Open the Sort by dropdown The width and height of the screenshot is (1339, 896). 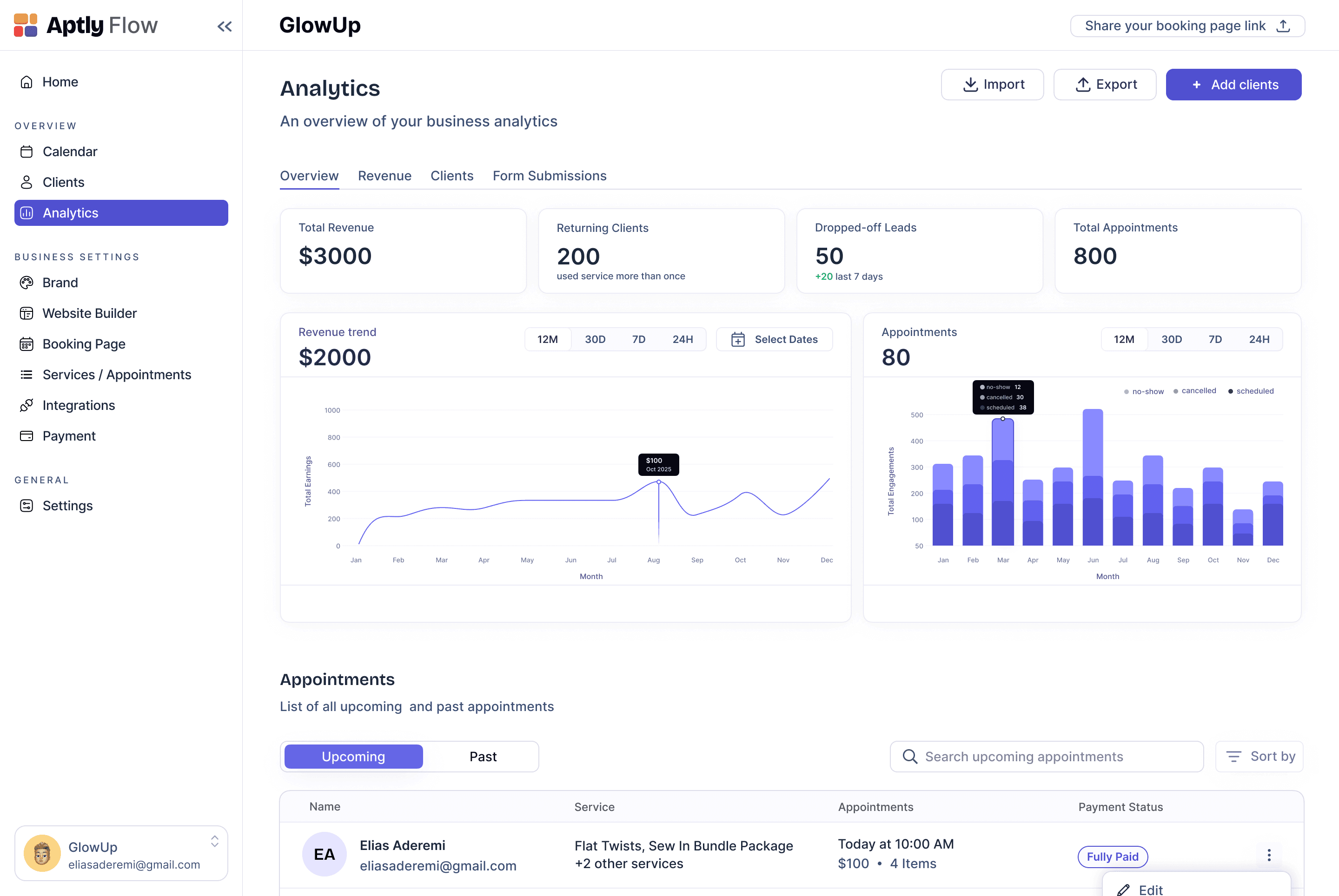(1259, 757)
